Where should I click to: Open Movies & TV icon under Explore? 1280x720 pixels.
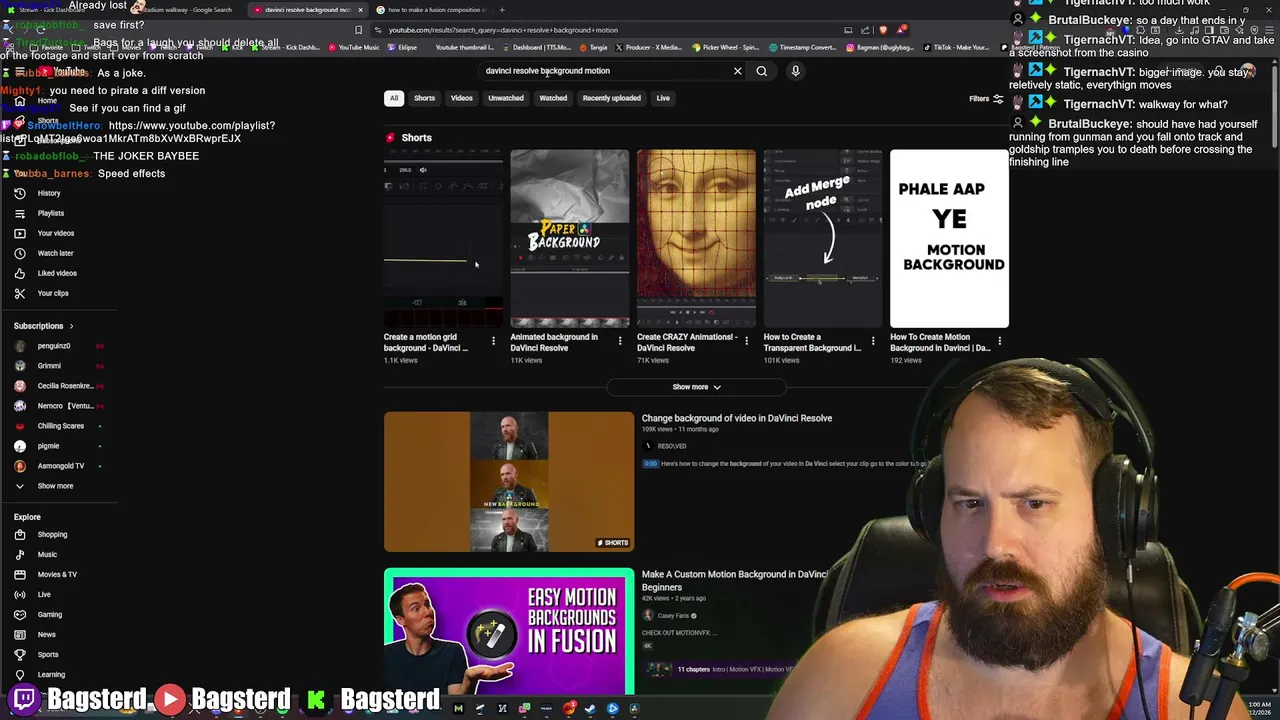tap(19, 574)
